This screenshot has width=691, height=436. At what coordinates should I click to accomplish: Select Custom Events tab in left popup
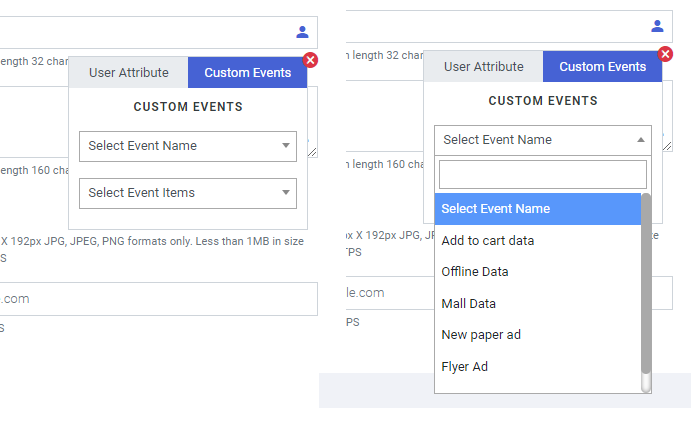tap(247, 72)
